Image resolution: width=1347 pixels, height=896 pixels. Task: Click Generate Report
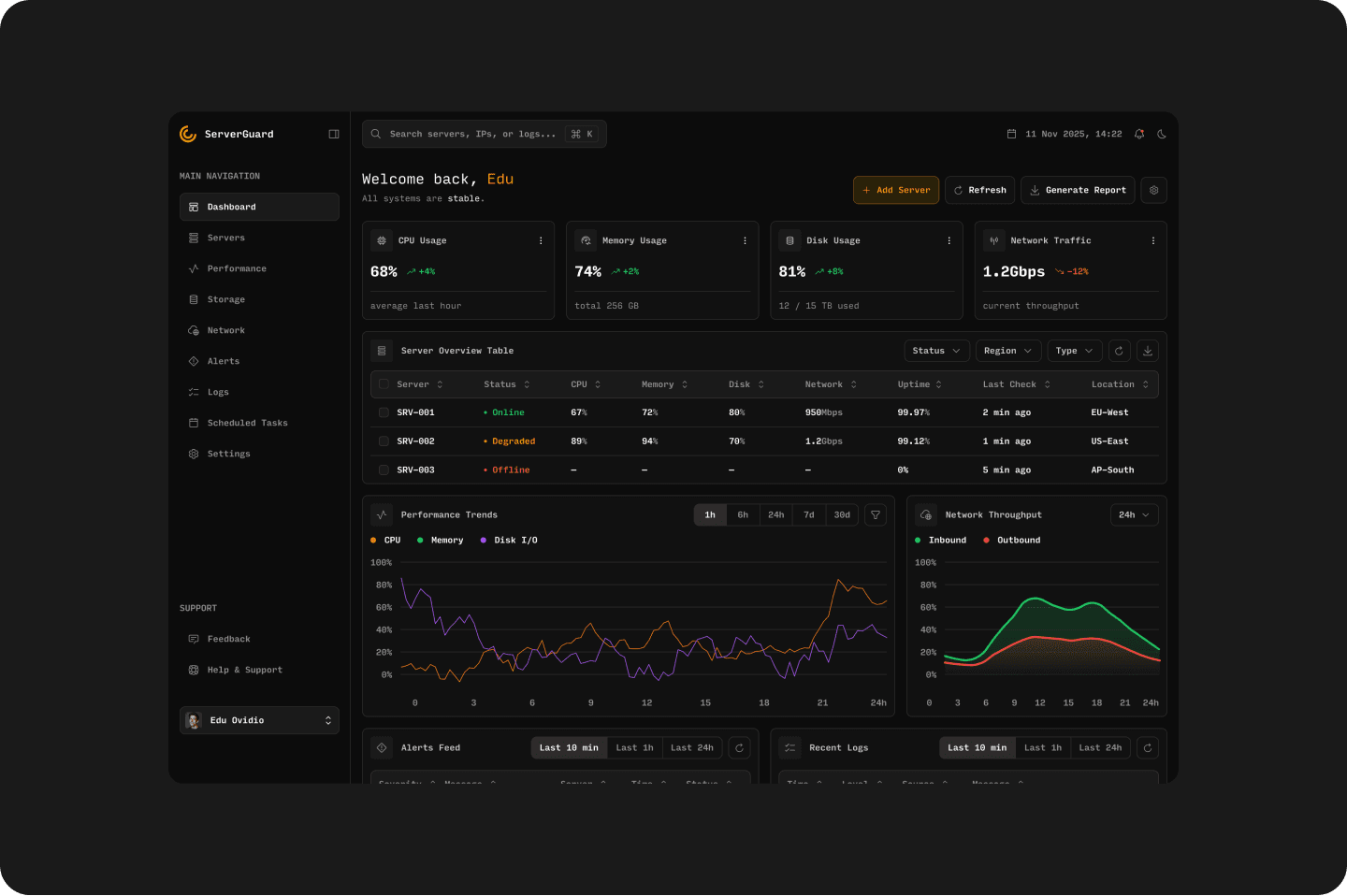1078,190
